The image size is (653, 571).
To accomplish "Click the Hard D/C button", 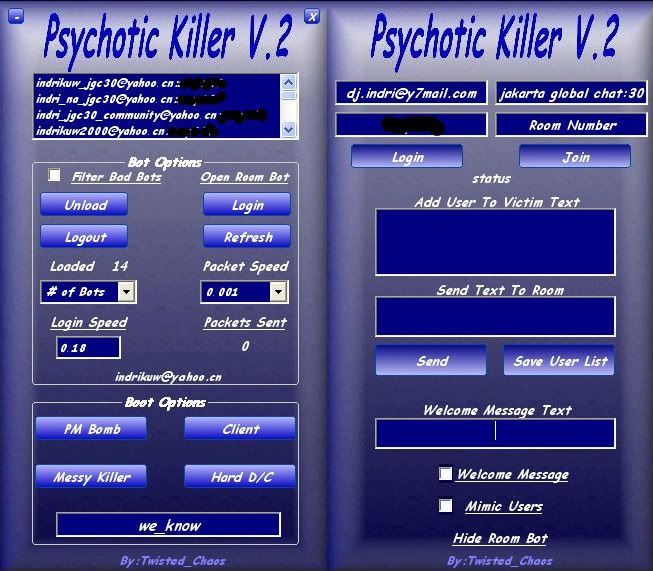I will 240,476.
